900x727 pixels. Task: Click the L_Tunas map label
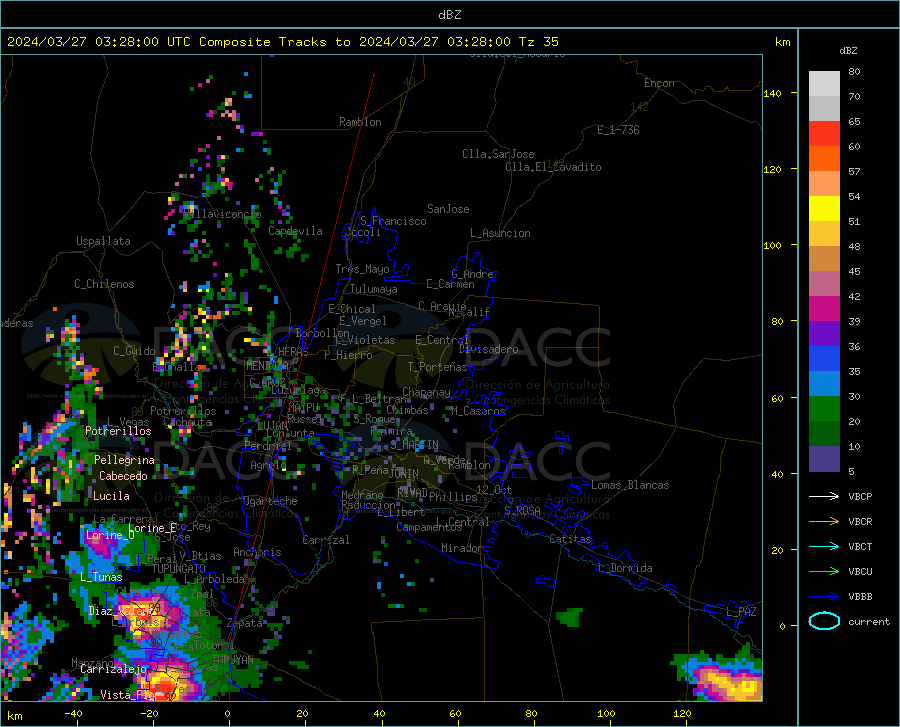[101, 577]
